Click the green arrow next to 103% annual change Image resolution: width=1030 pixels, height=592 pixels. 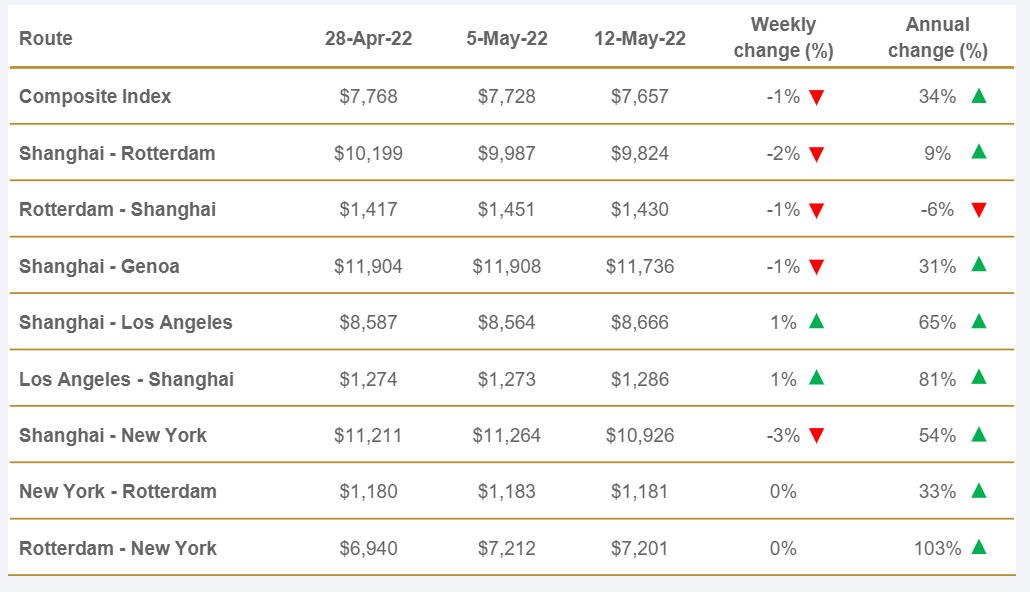(979, 547)
